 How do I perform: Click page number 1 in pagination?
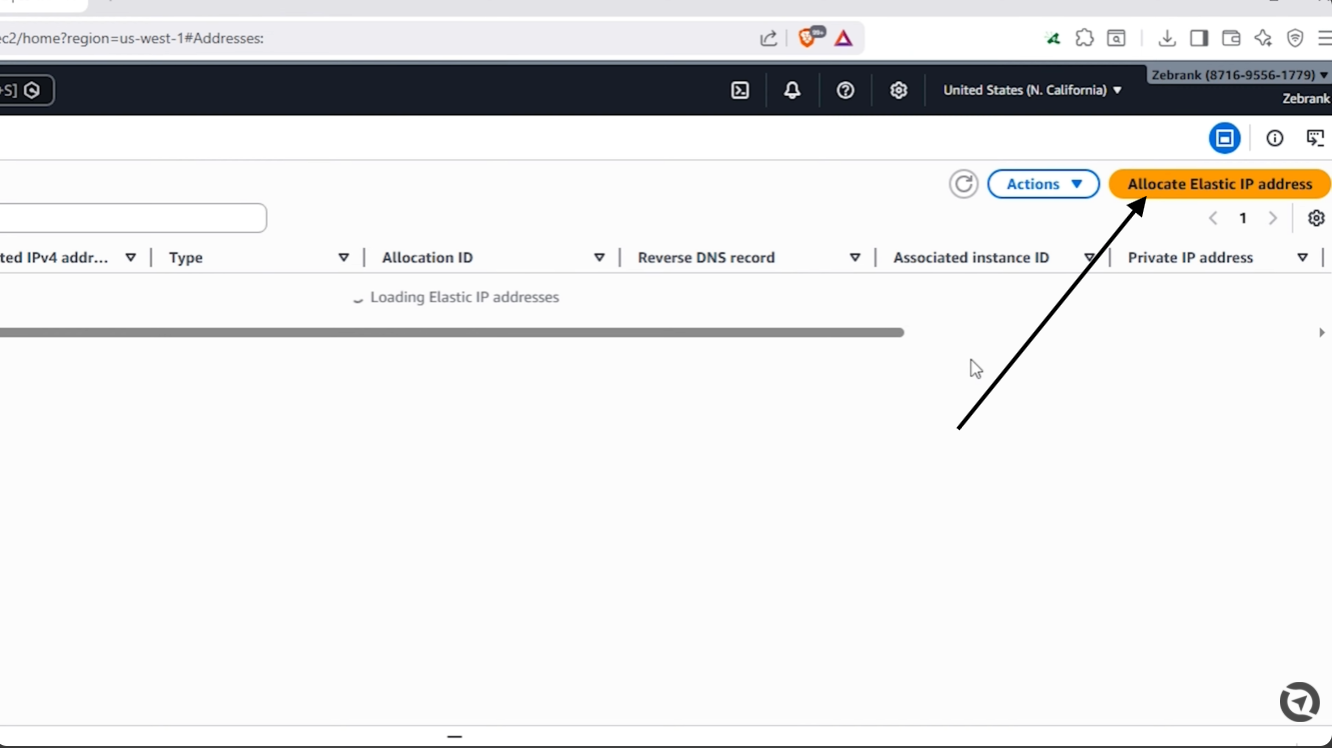coord(1243,218)
